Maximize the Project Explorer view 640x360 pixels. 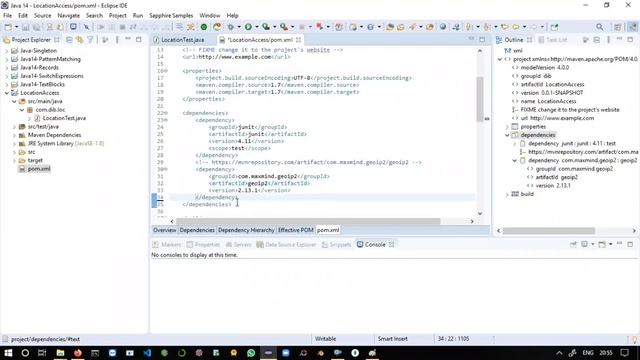click(x=139, y=40)
